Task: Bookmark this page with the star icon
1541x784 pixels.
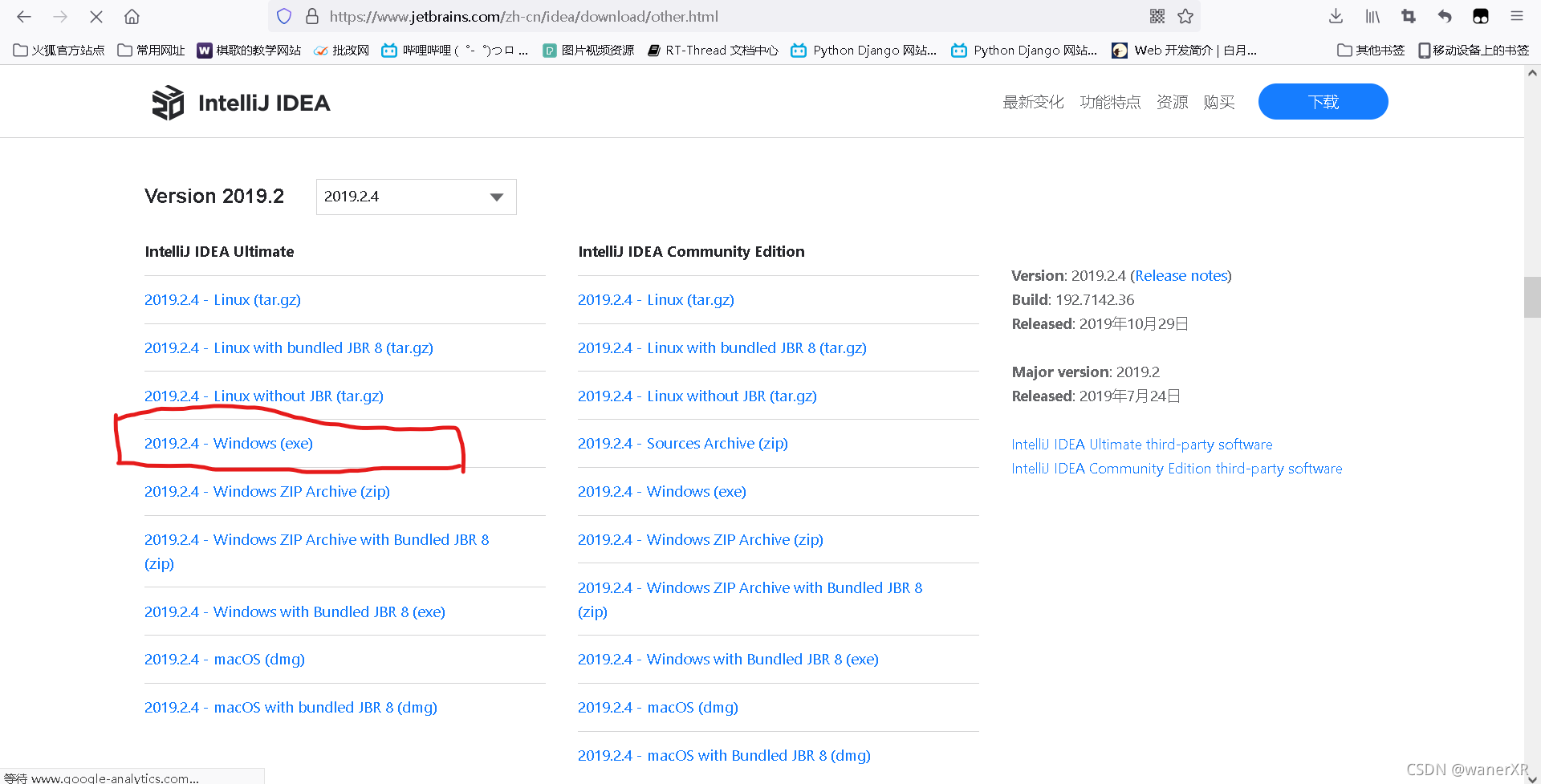Action: (x=1185, y=16)
